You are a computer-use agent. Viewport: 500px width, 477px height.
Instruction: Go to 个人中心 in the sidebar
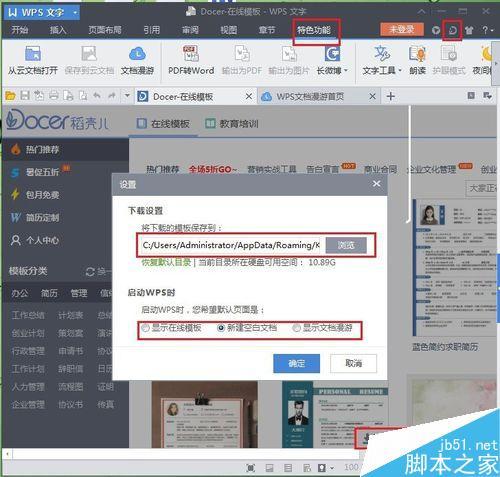[35, 240]
